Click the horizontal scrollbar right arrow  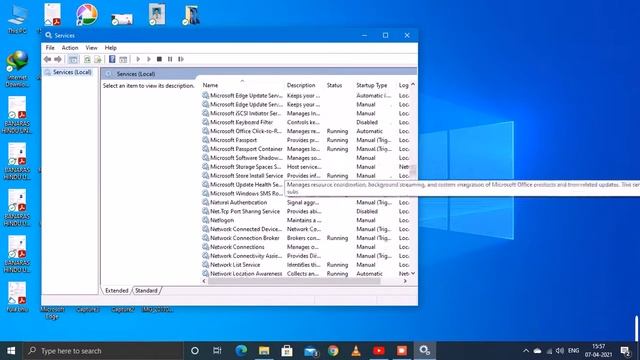coord(405,281)
